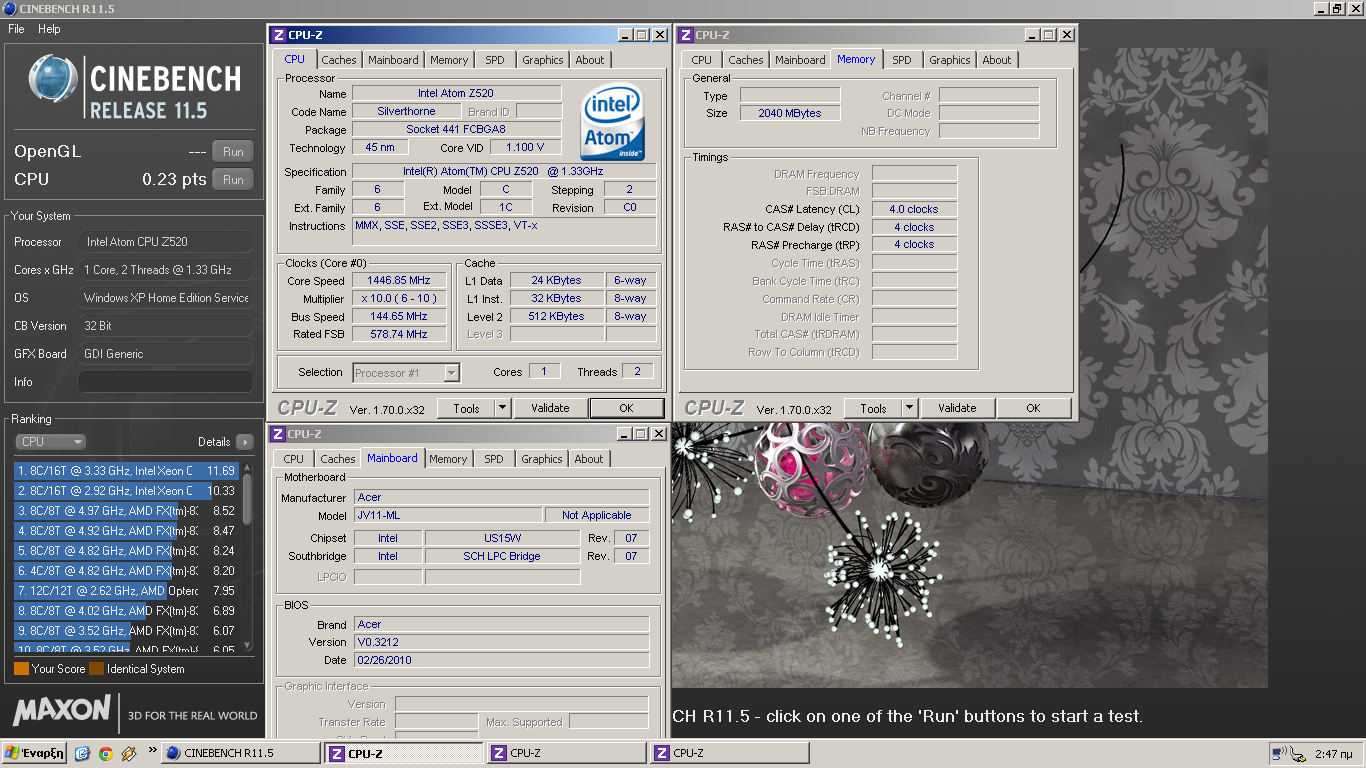Click Tools button in Memory window
The height and width of the screenshot is (768, 1366).
pyautogui.click(x=873, y=408)
